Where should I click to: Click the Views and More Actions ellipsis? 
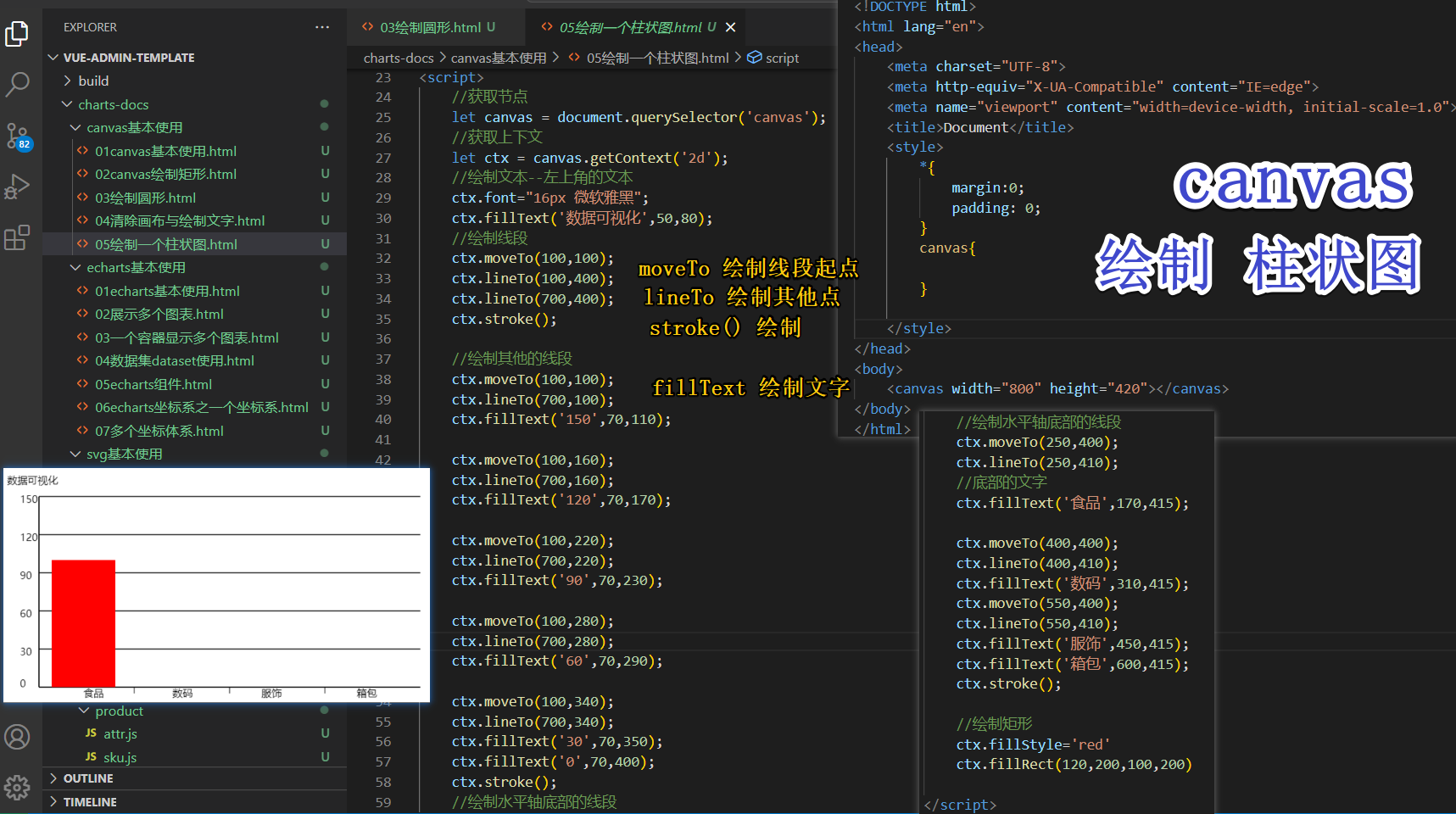click(x=322, y=26)
